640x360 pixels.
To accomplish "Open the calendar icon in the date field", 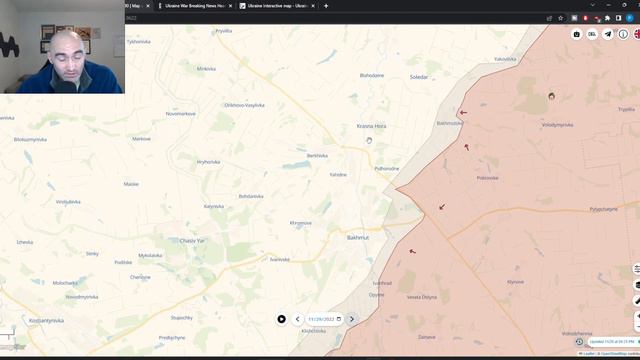I will click(338, 319).
